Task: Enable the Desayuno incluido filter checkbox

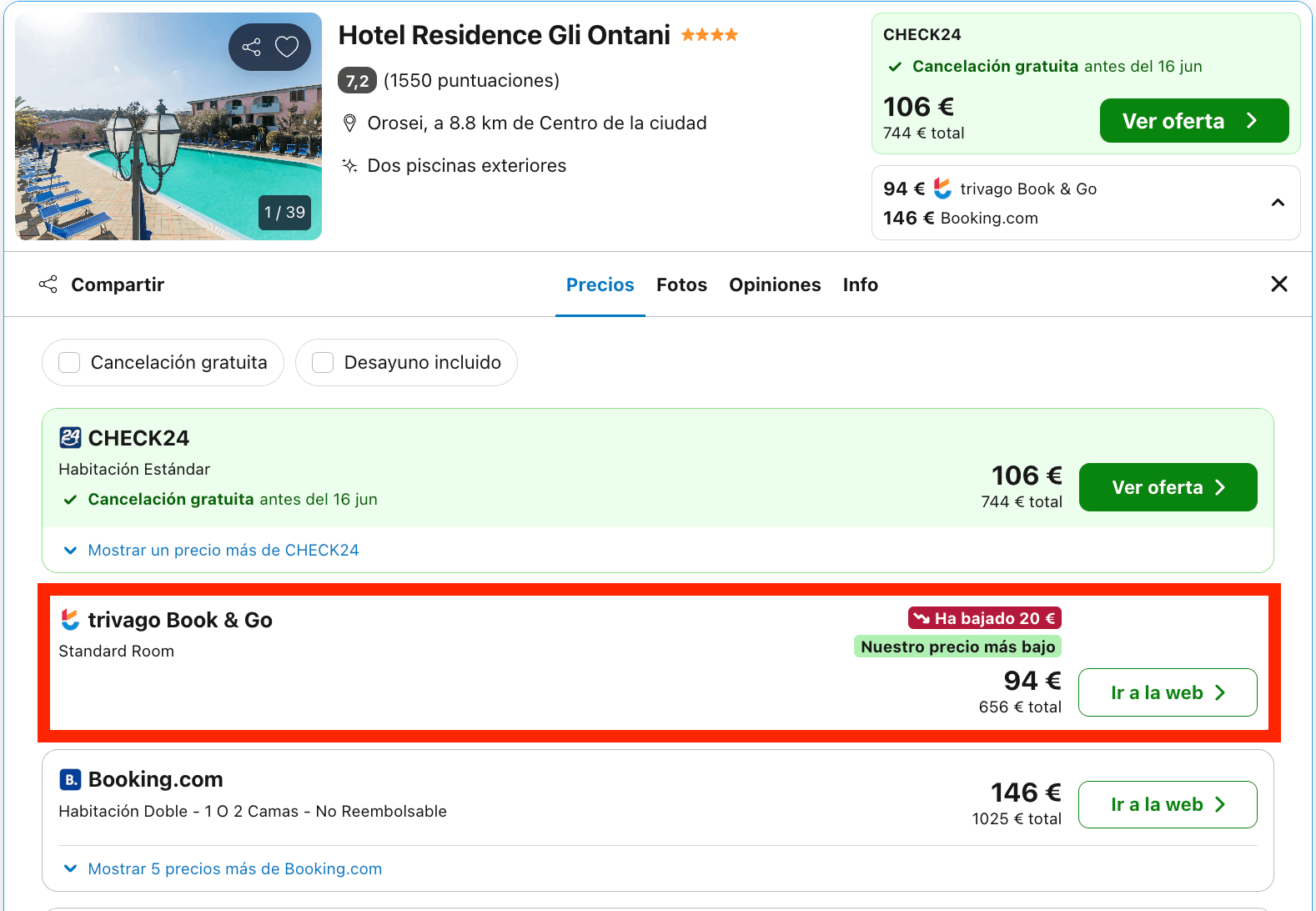Action: (x=323, y=362)
